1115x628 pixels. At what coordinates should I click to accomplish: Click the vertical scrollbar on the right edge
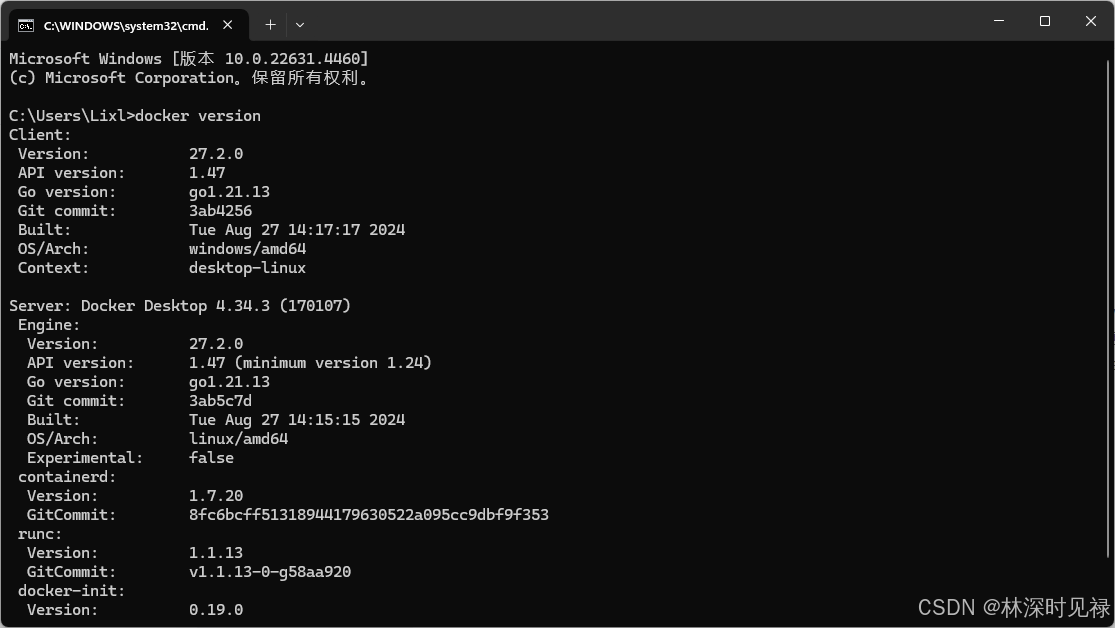coord(1109,309)
